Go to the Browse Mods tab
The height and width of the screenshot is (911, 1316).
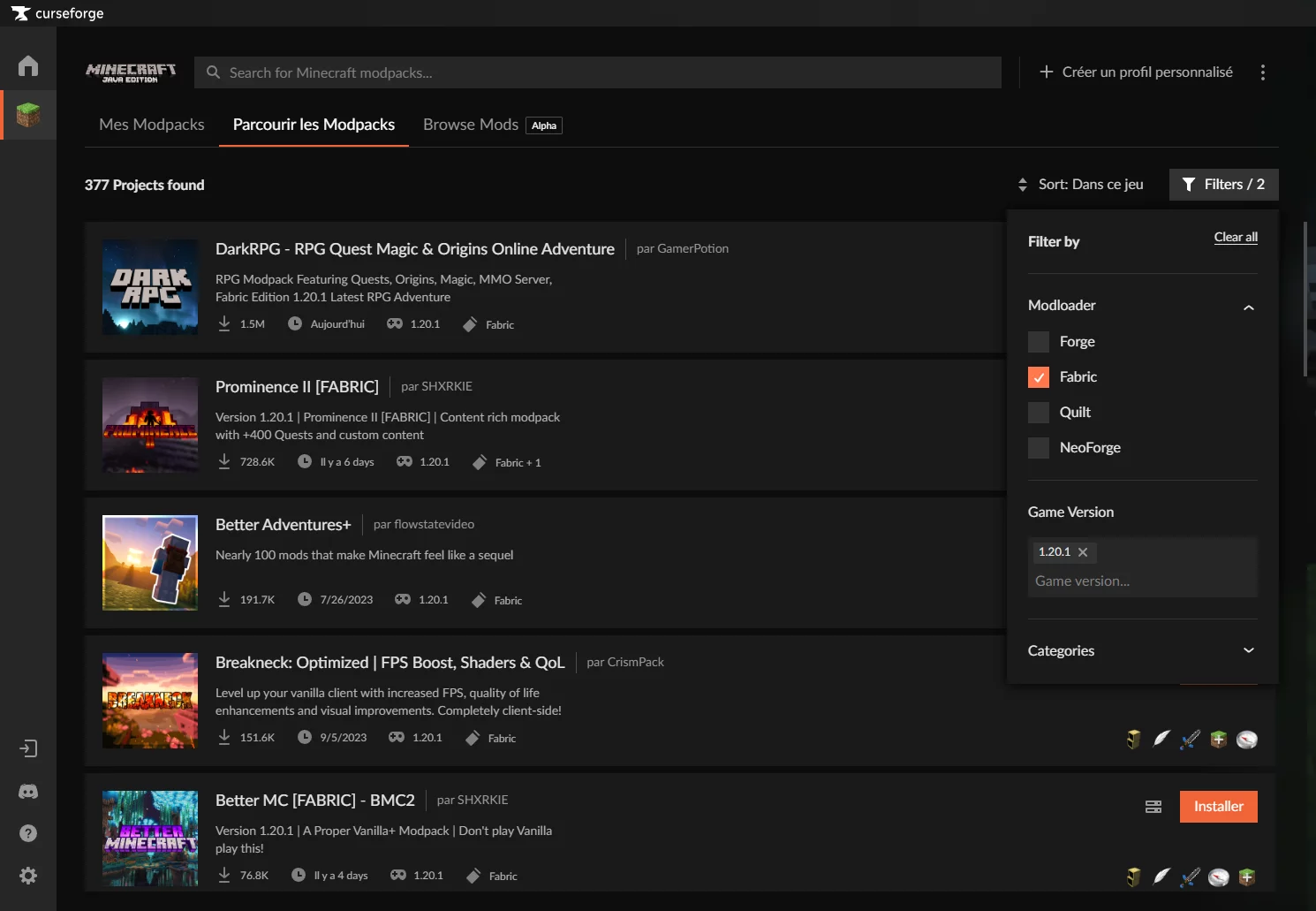tap(471, 125)
